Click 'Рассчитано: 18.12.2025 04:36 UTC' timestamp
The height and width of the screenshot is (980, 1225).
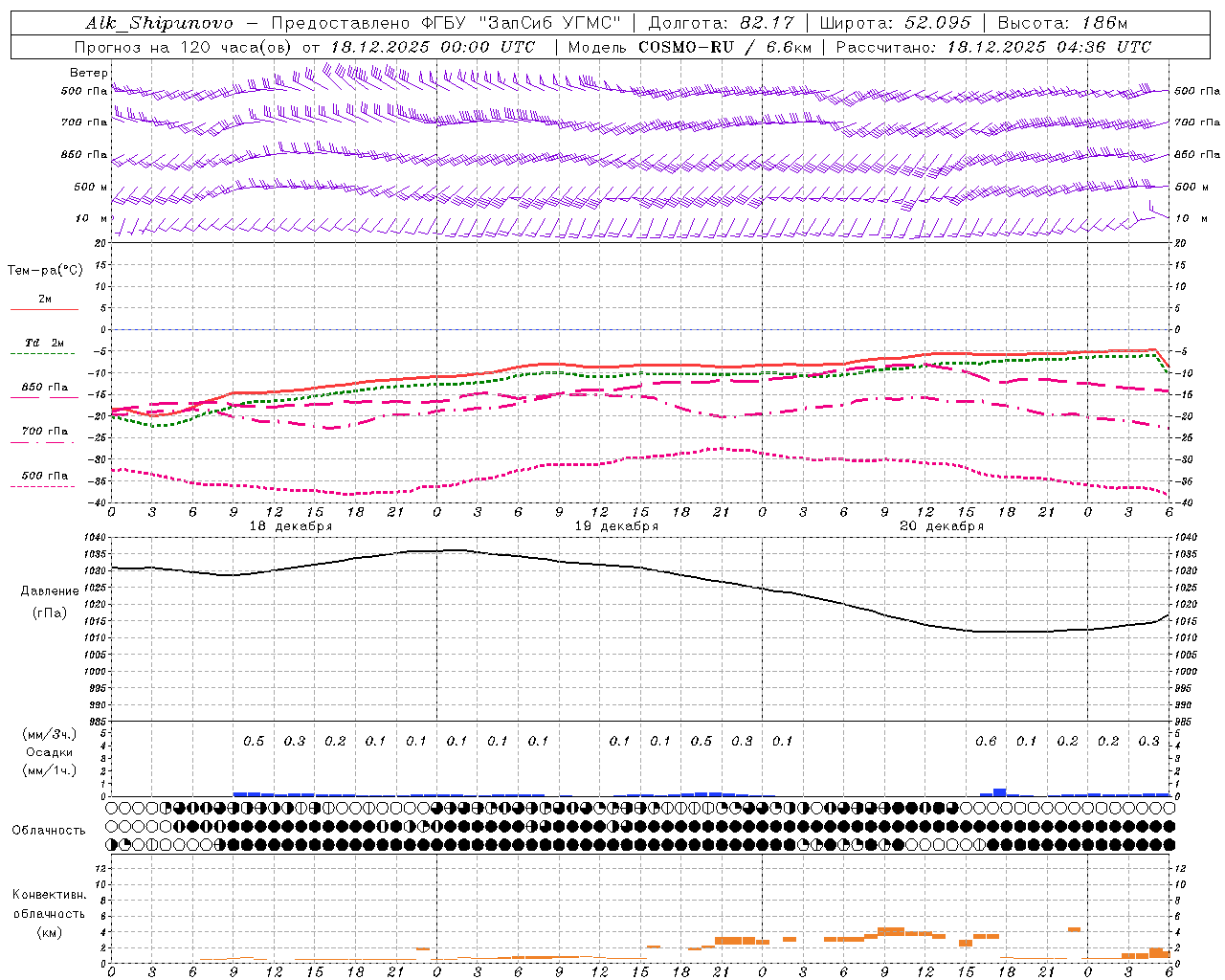993,47
